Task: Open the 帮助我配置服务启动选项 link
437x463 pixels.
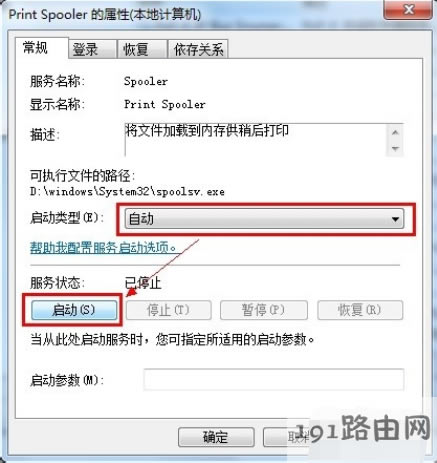Action: 103,248
